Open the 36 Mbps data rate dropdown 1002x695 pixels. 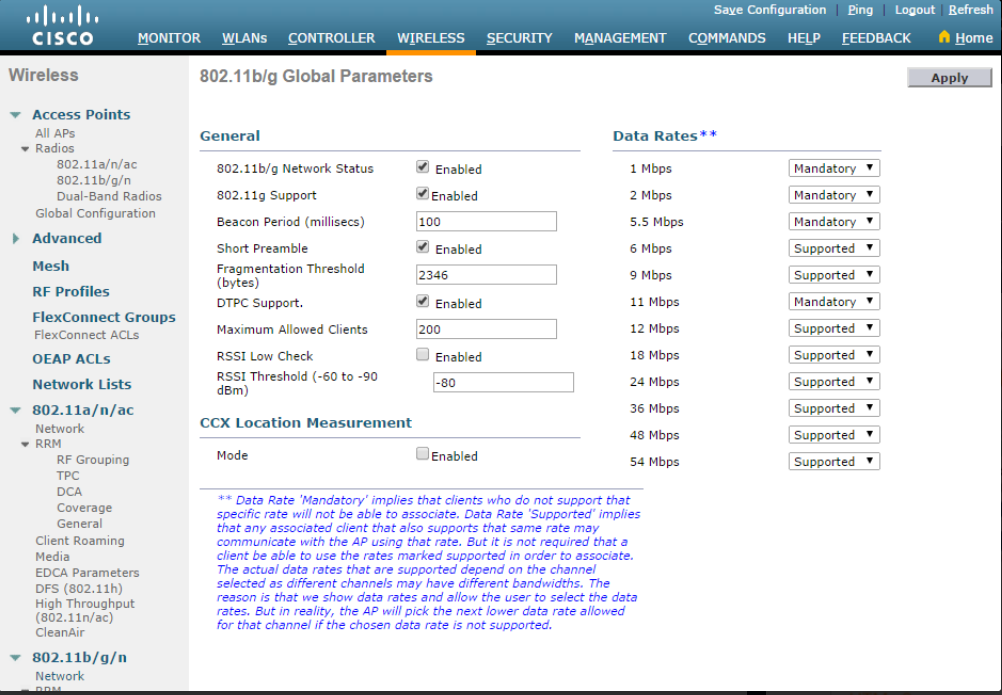click(x=834, y=408)
